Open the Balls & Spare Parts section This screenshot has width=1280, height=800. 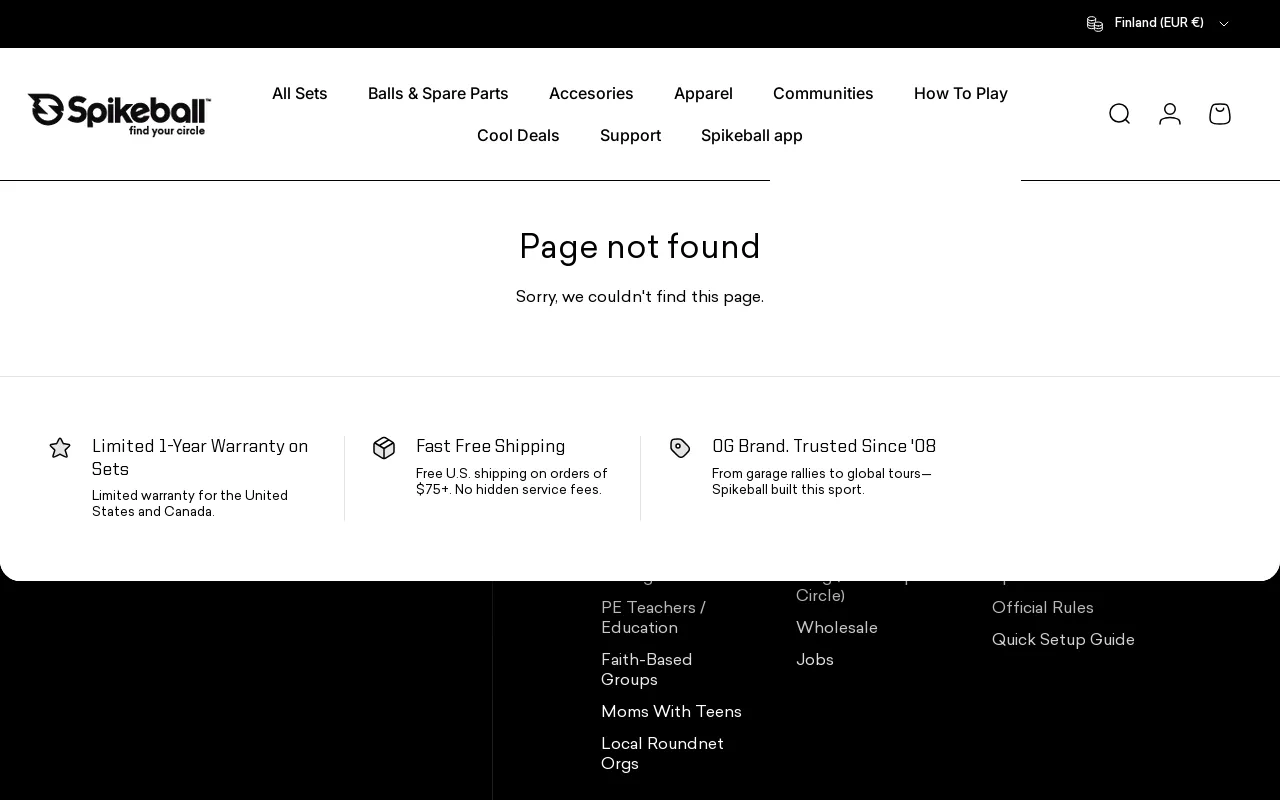[x=438, y=94]
